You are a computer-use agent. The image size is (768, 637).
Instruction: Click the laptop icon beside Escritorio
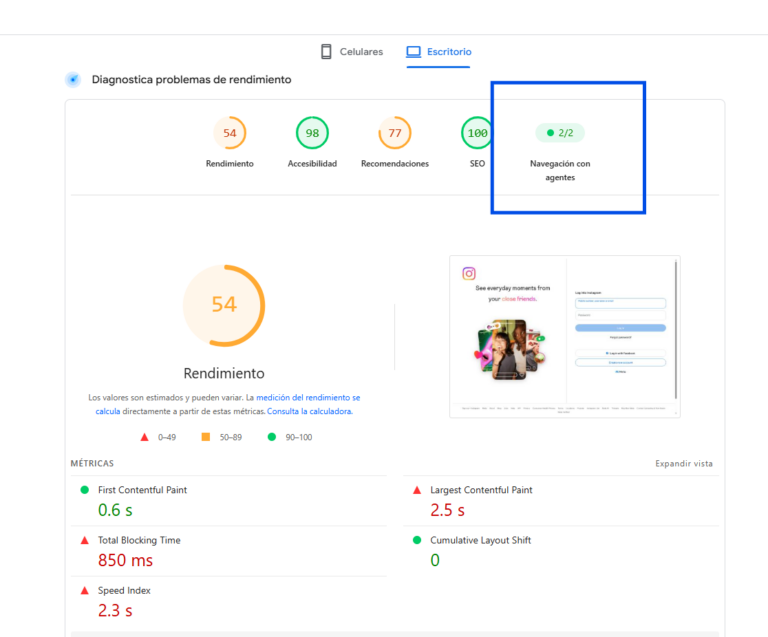pyautogui.click(x=414, y=51)
